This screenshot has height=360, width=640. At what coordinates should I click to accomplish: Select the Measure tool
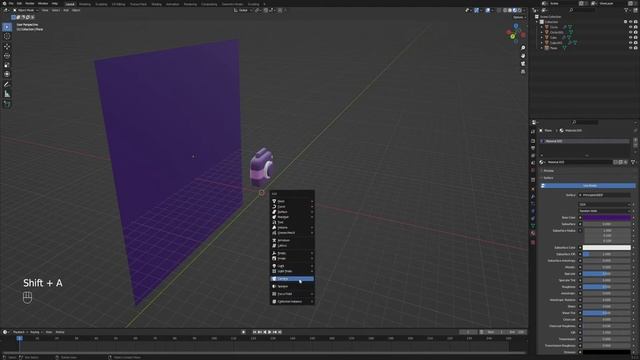(7, 94)
